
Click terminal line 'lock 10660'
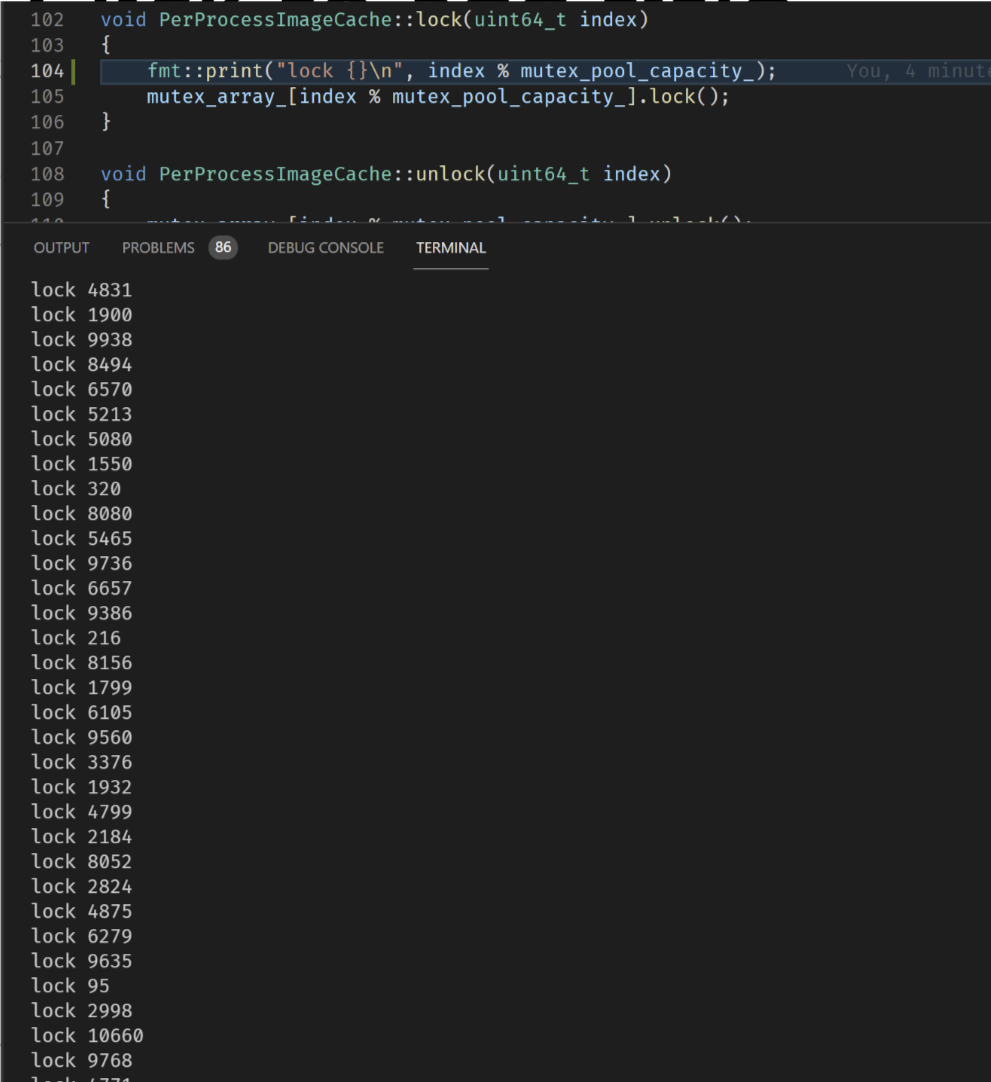click(x=87, y=1035)
